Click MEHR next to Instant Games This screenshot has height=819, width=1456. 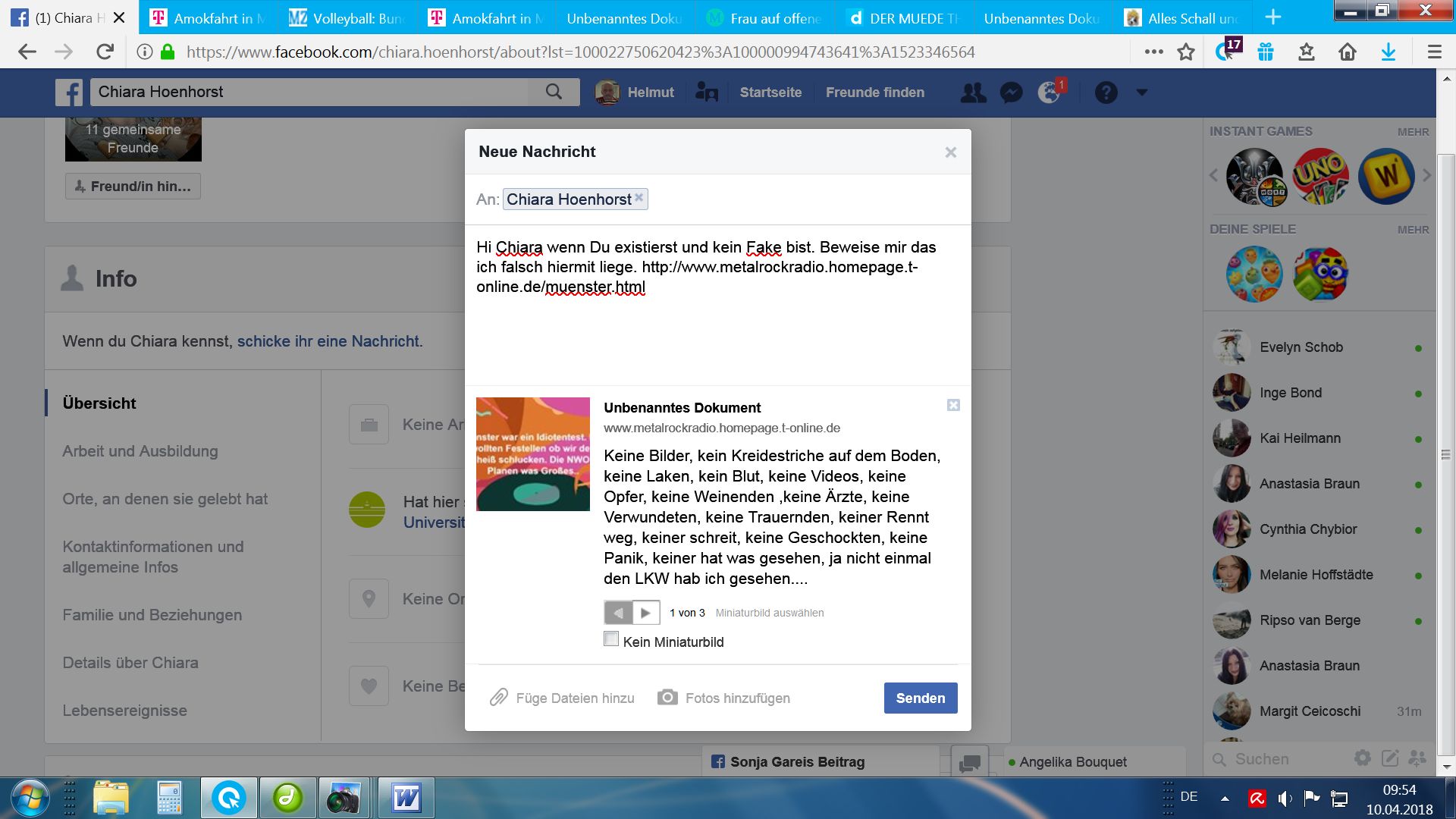pos(1413,132)
